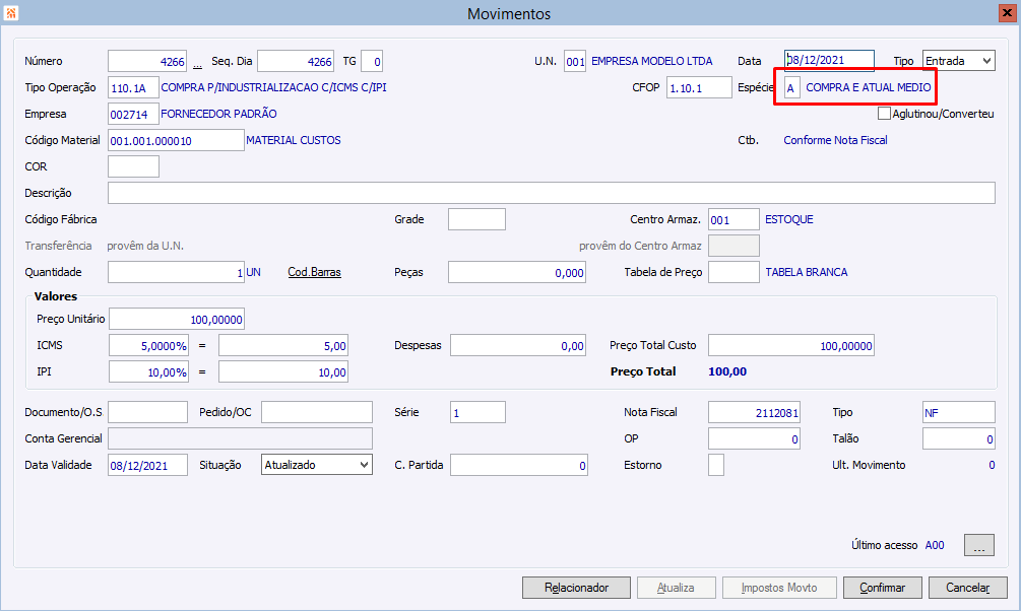Cancel with the Cancelar button

point(968,588)
